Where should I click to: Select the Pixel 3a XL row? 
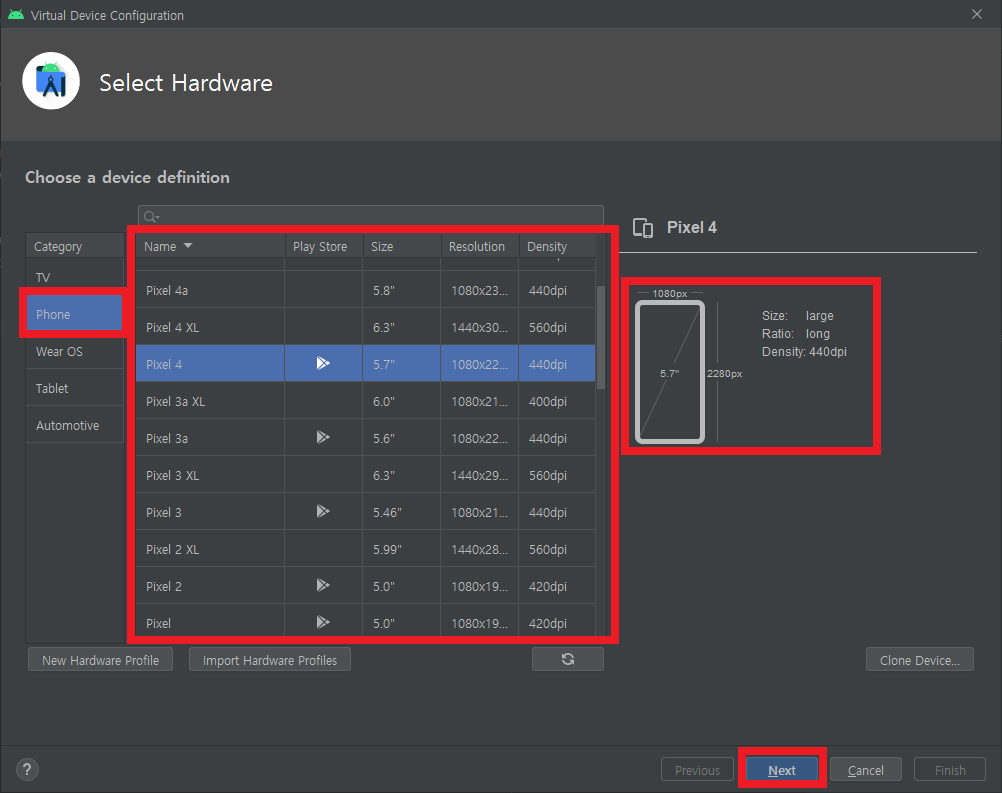(x=366, y=401)
